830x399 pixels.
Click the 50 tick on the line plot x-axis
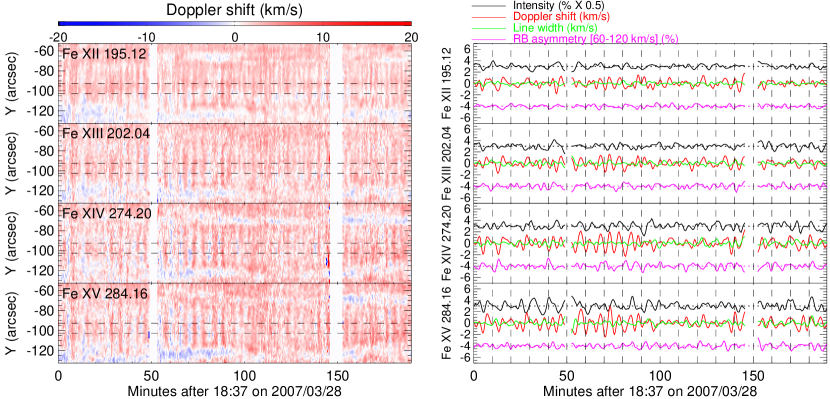[567, 376]
